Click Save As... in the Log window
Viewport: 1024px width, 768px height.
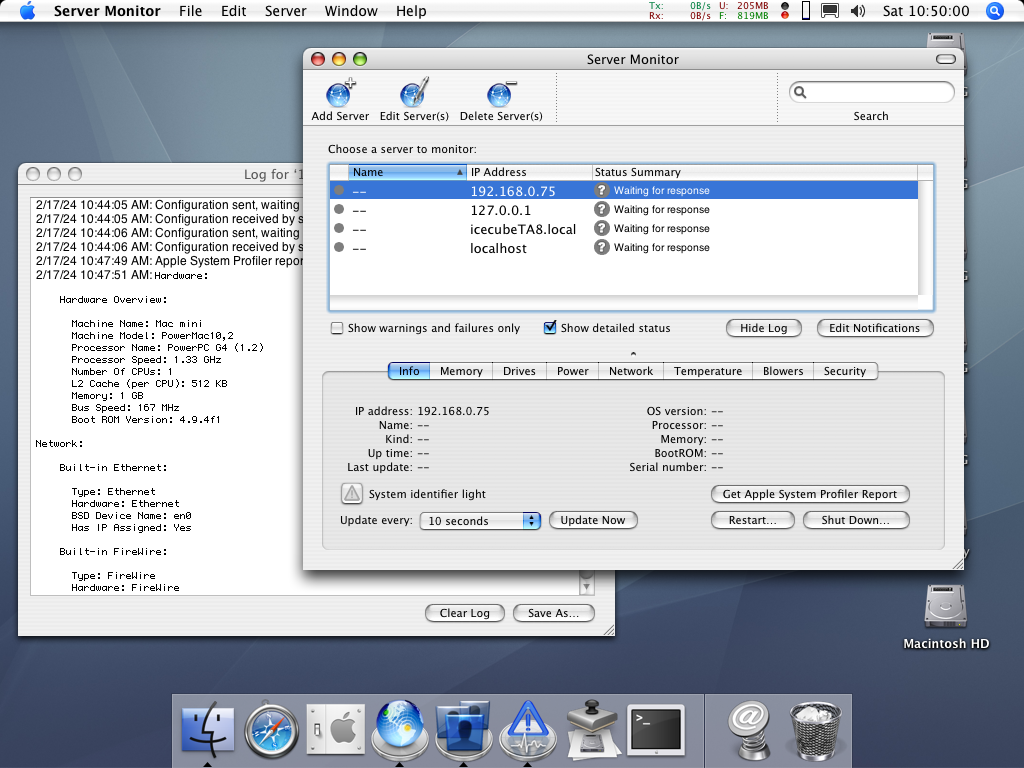tap(554, 613)
